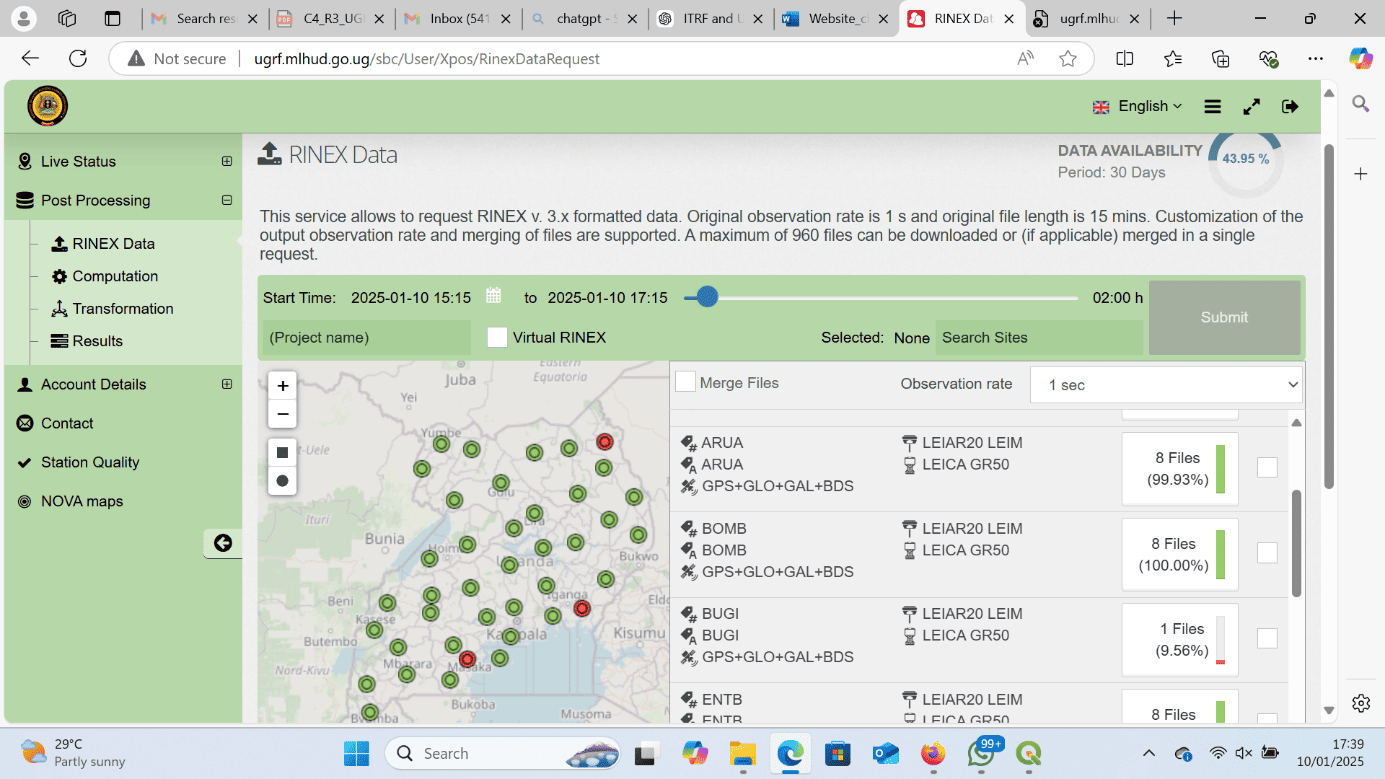Open the start time calendar picker

point(493,296)
